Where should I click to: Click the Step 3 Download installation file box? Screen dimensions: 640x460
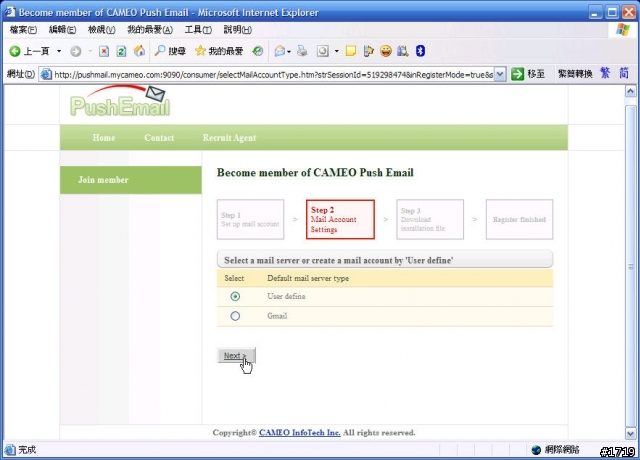pos(430,220)
